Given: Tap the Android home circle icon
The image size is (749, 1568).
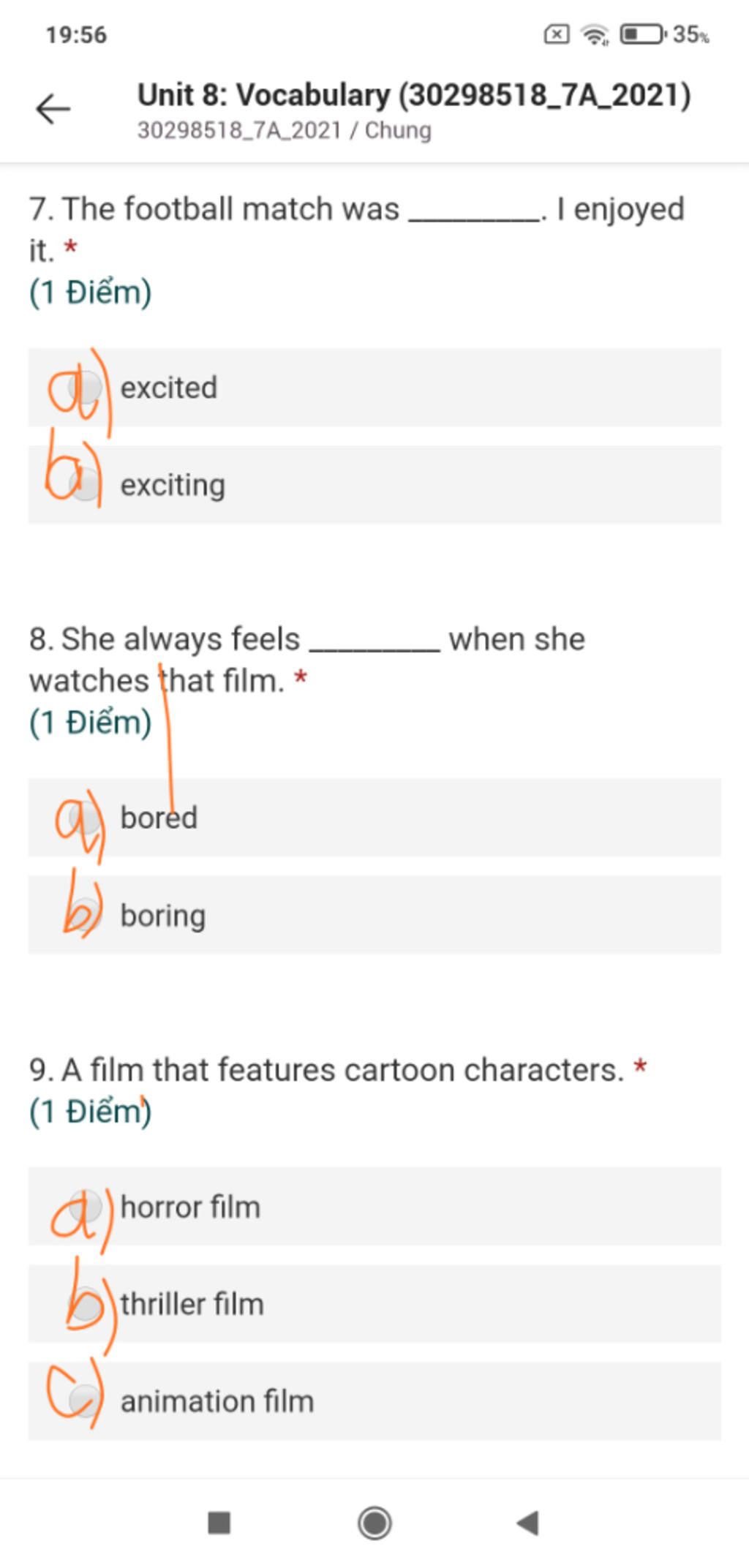Looking at the screenshot, I should tap(374, 1523).
